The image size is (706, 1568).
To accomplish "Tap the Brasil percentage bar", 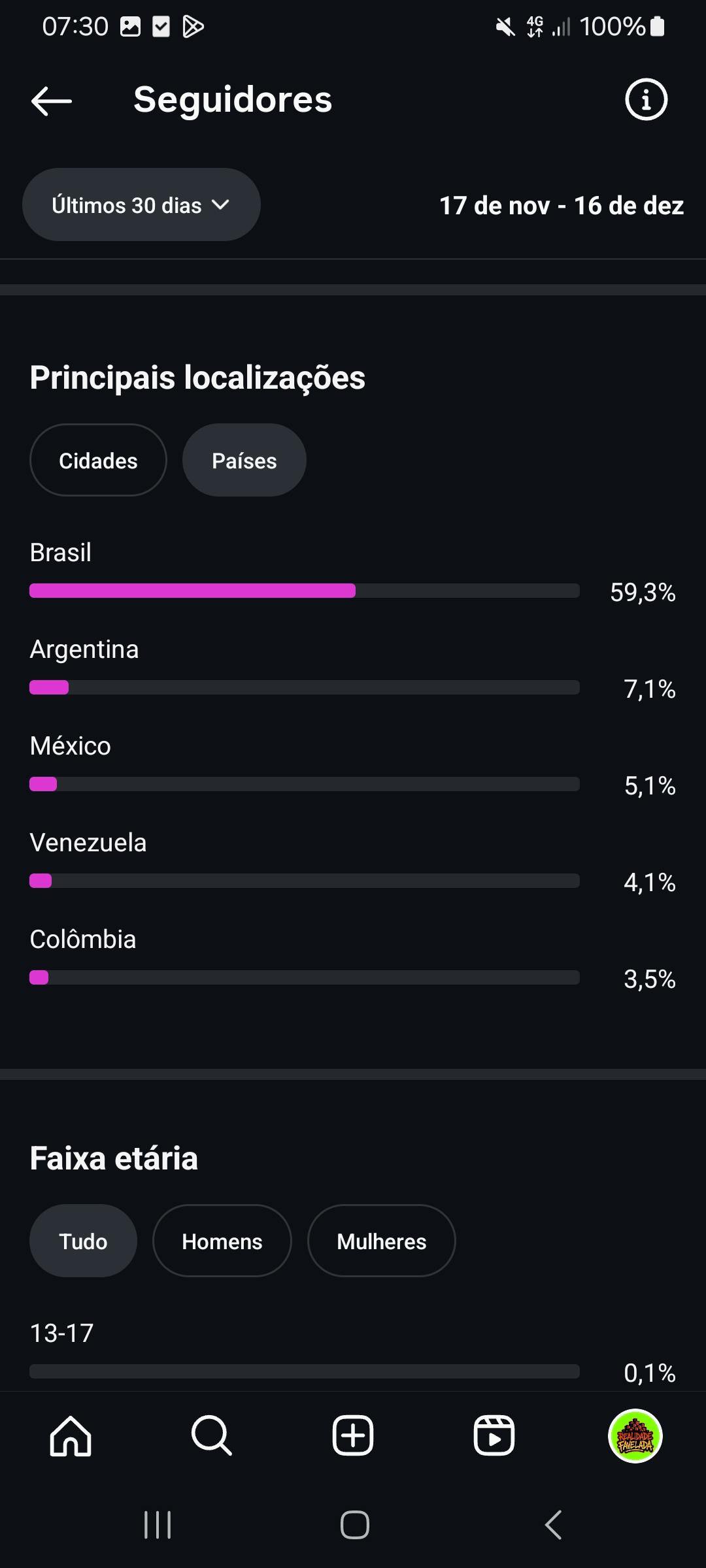I will pyautogui.click(x=304, y=591).
